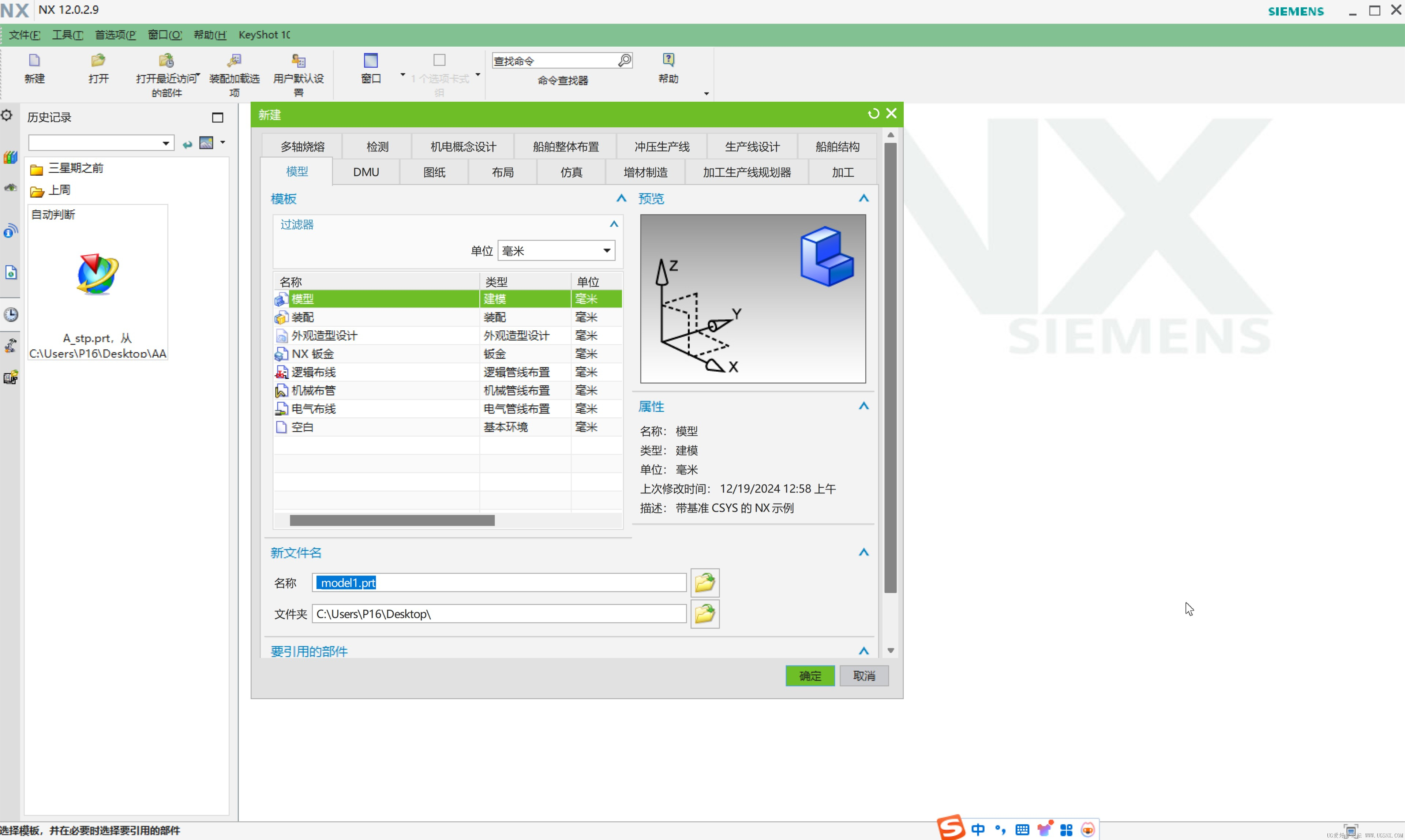The width and height of the screenshot is (1405, 840).
Task: Switch to Additive Manufacturing (增材制造) tab
Action: point(645,172)
